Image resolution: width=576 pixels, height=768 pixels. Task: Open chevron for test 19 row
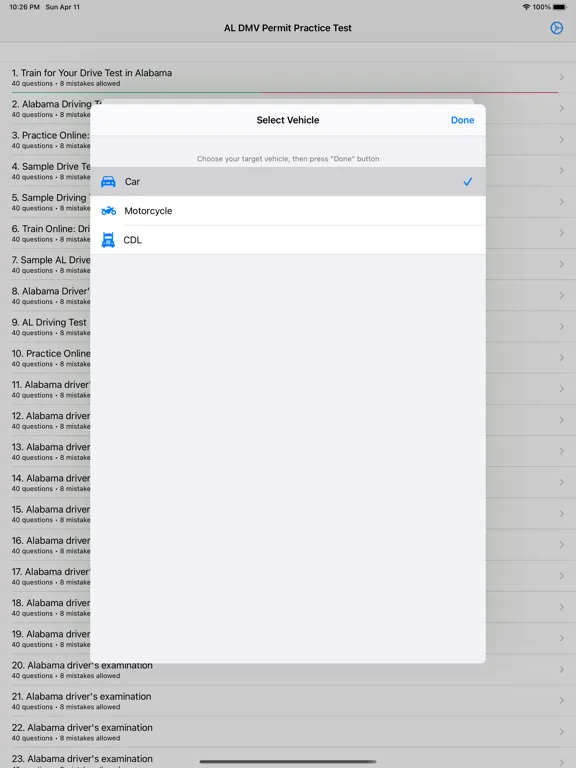pos(562,638)
